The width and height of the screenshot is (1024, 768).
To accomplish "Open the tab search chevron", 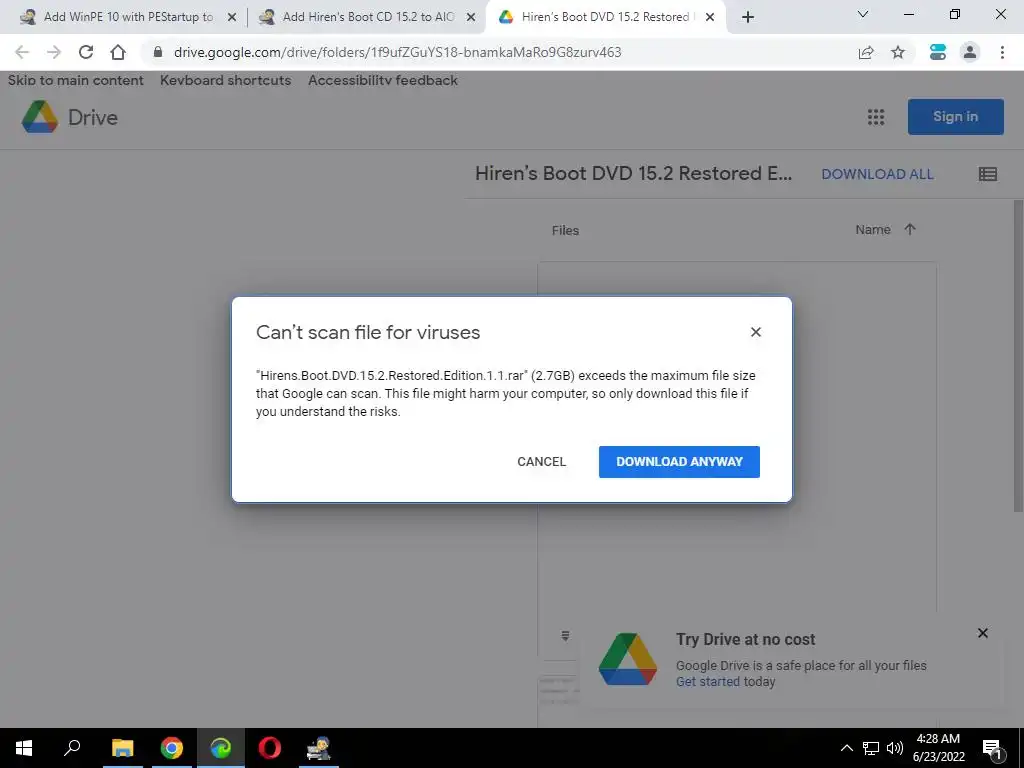I will [x=863, y=14].
